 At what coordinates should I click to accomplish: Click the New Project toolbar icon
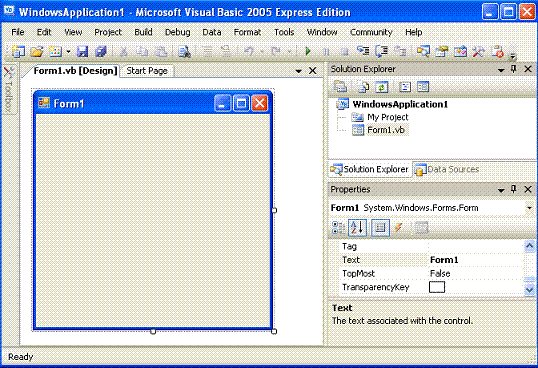coord(18,51)
